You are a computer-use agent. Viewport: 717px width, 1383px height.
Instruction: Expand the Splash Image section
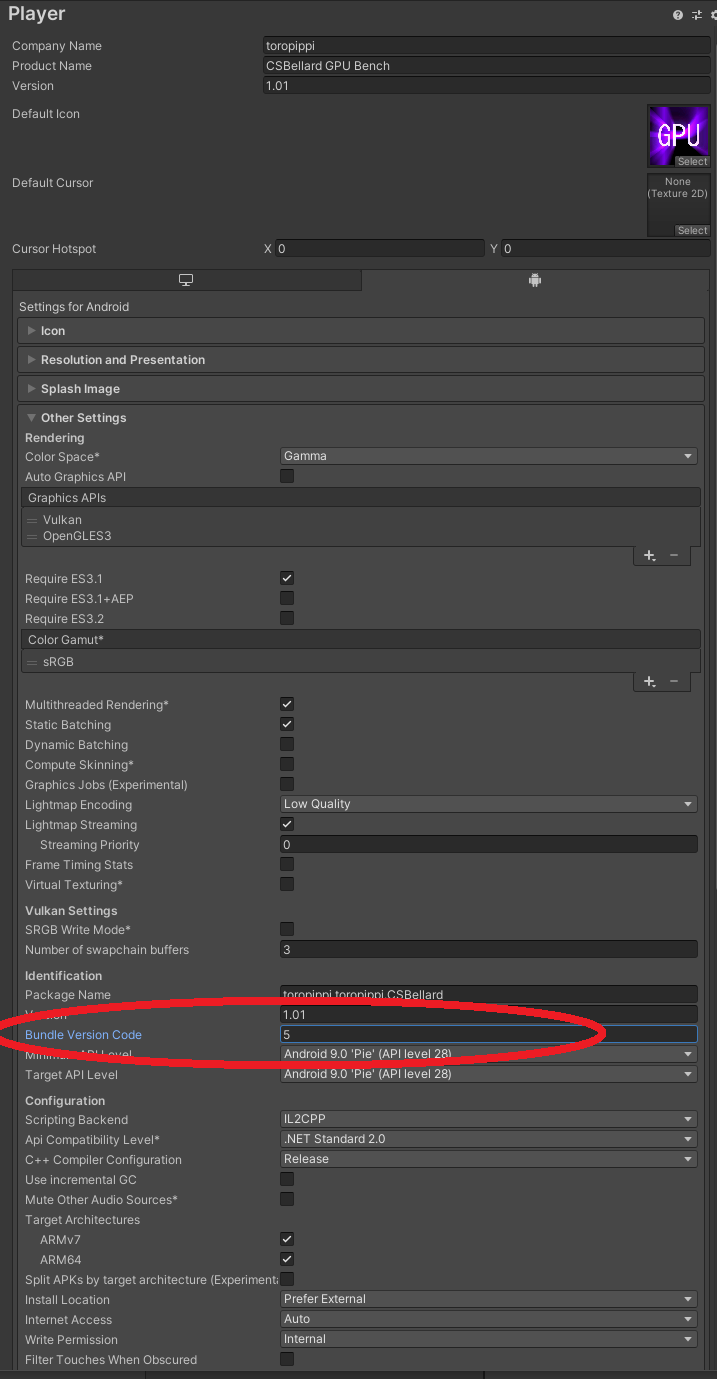(x=361, y=389)
